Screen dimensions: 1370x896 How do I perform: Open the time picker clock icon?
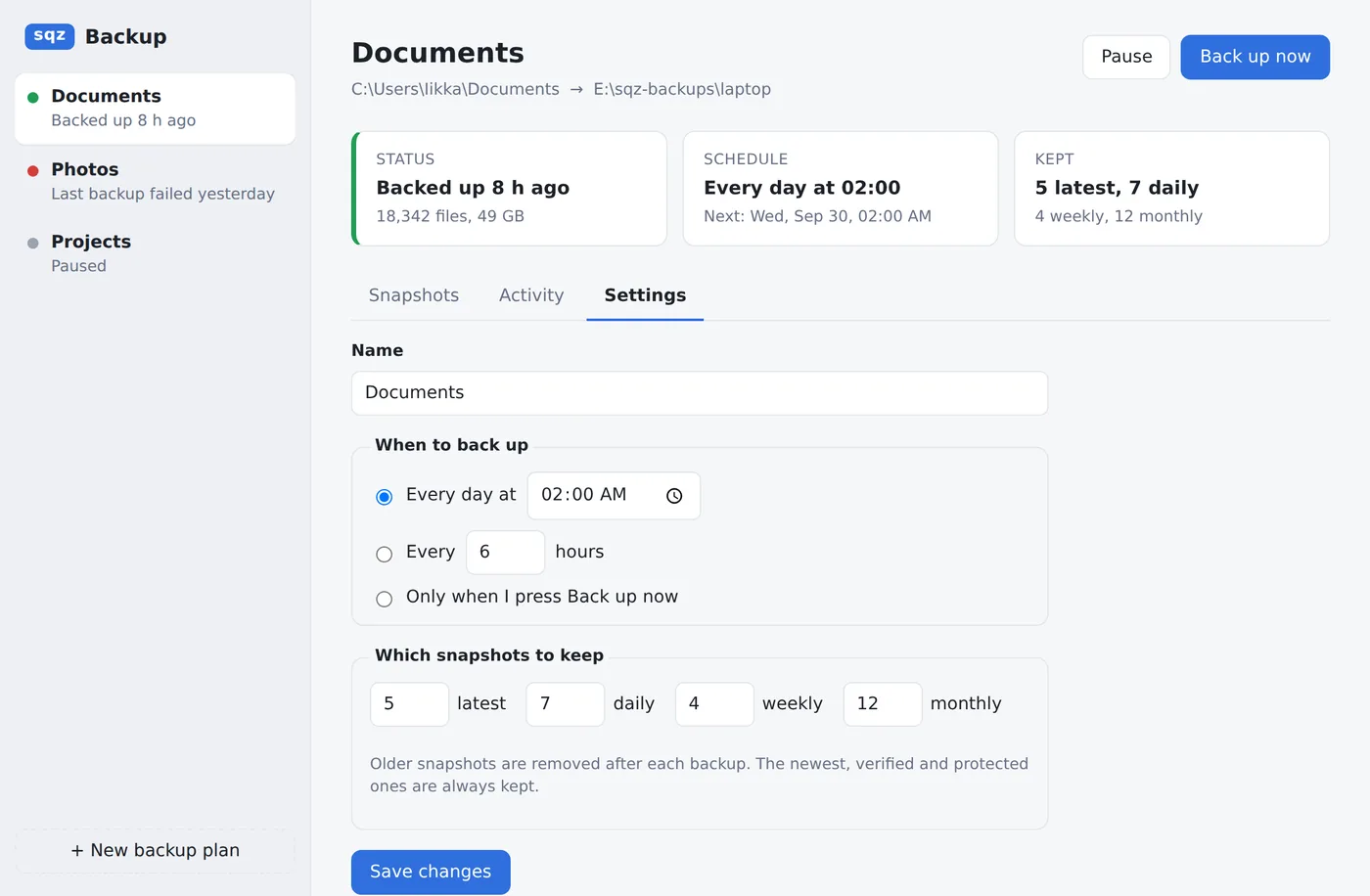[674, 496]
